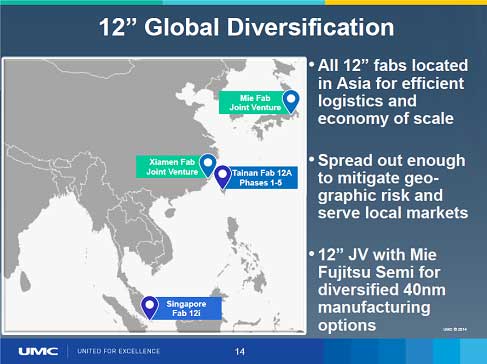Click the Mie Fab map pin icon

pos(291,101)
